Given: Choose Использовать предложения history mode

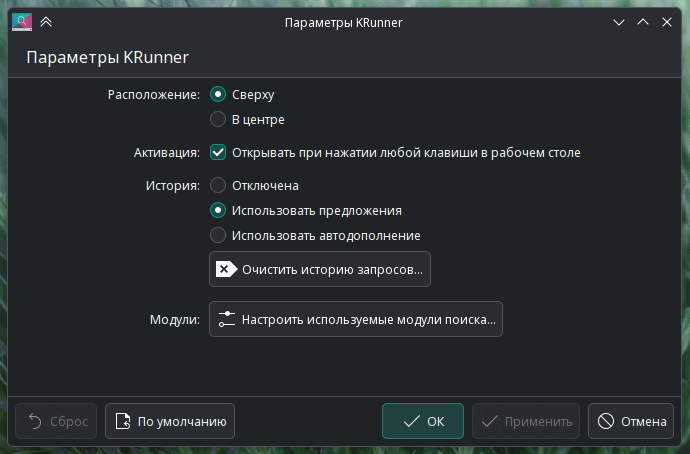Looking at the screenshot, I should click(x=218, y=210).
